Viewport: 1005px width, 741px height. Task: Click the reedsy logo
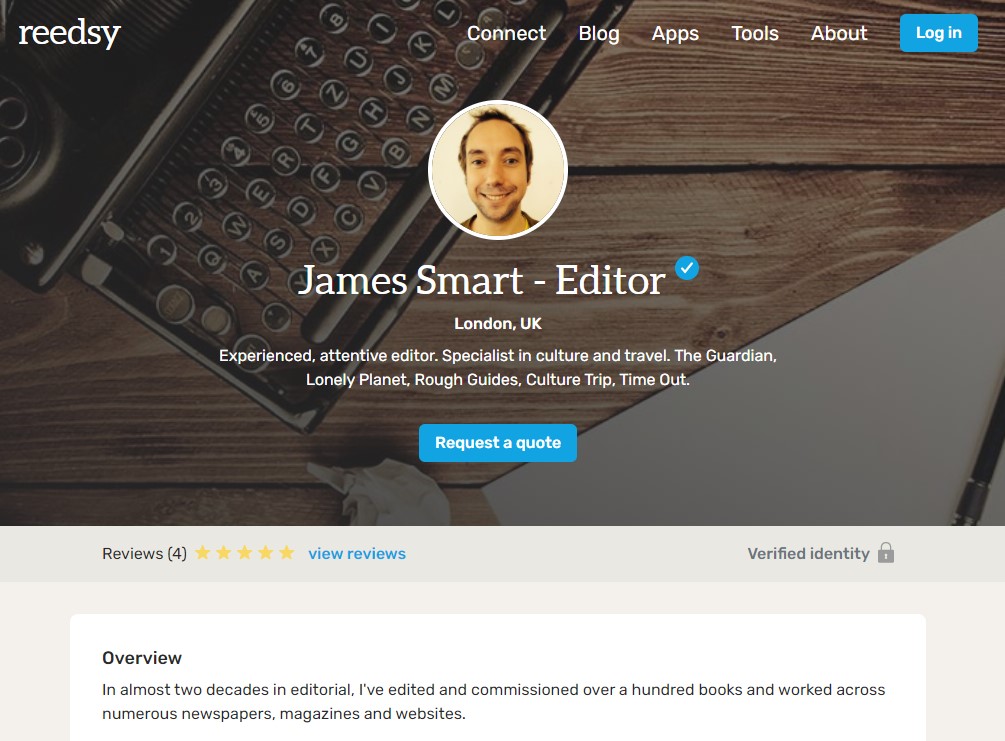coord(69,33)
